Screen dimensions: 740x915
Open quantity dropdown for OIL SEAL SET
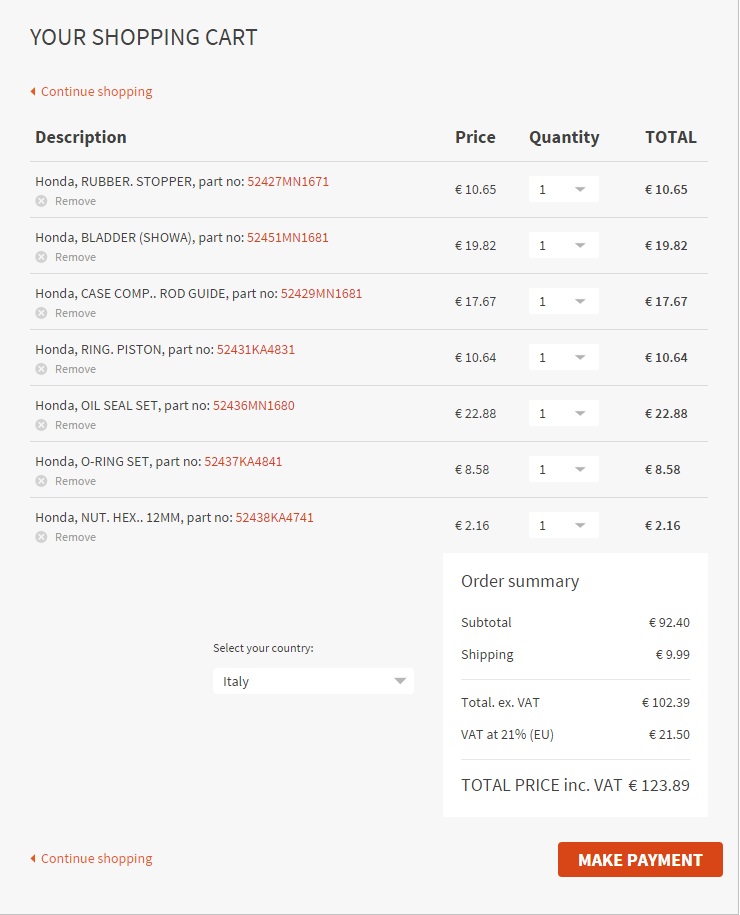tap(564, 413)
